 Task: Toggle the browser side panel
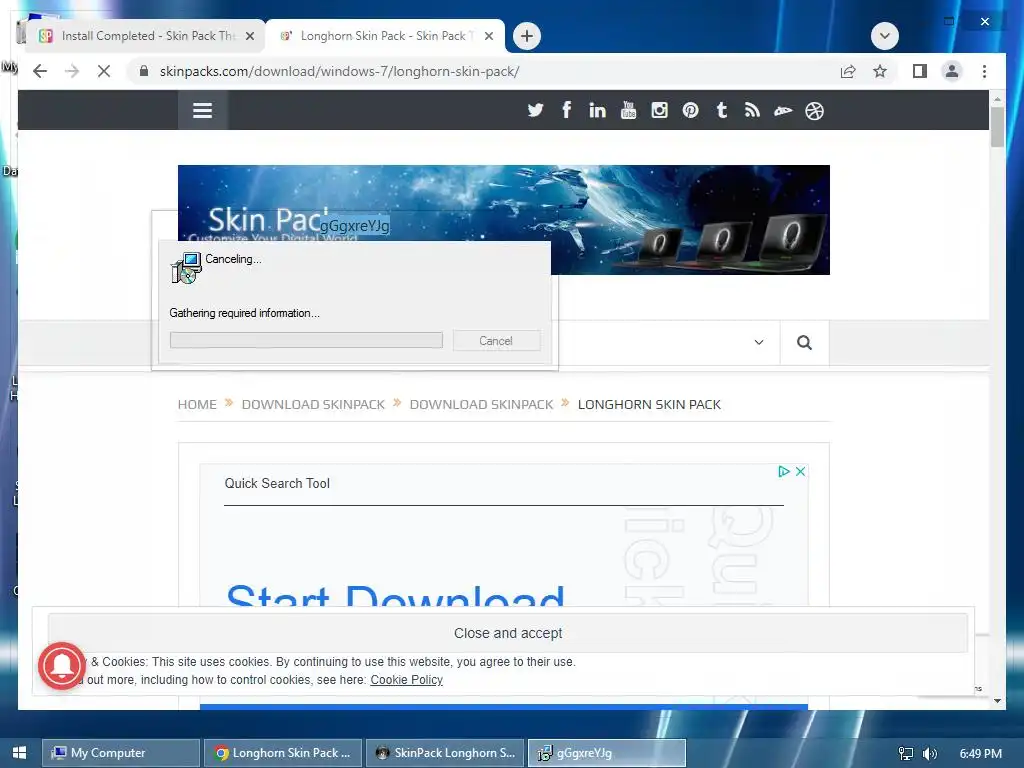coord(920,71)
